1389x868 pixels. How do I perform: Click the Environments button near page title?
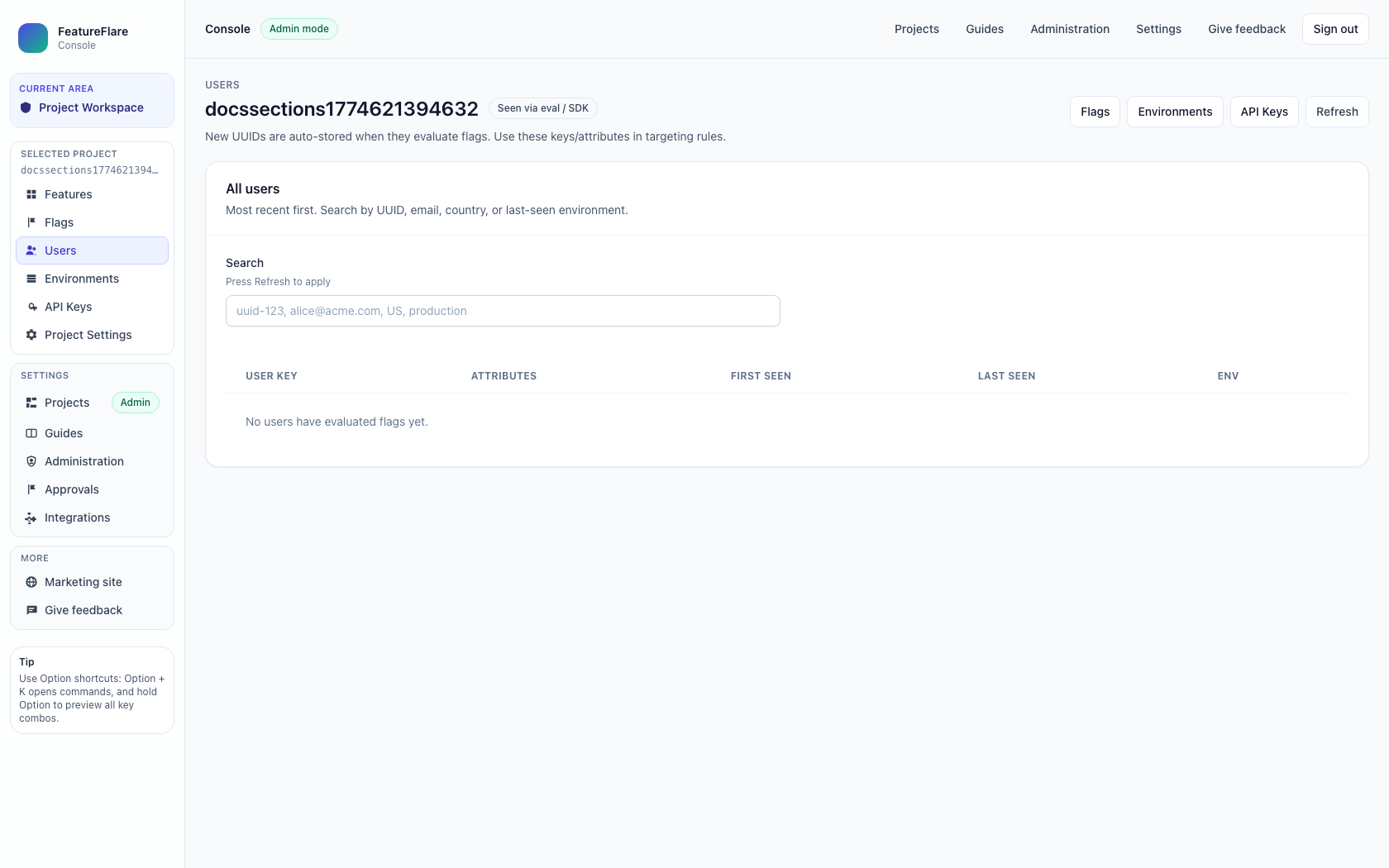click(1175, 112)
